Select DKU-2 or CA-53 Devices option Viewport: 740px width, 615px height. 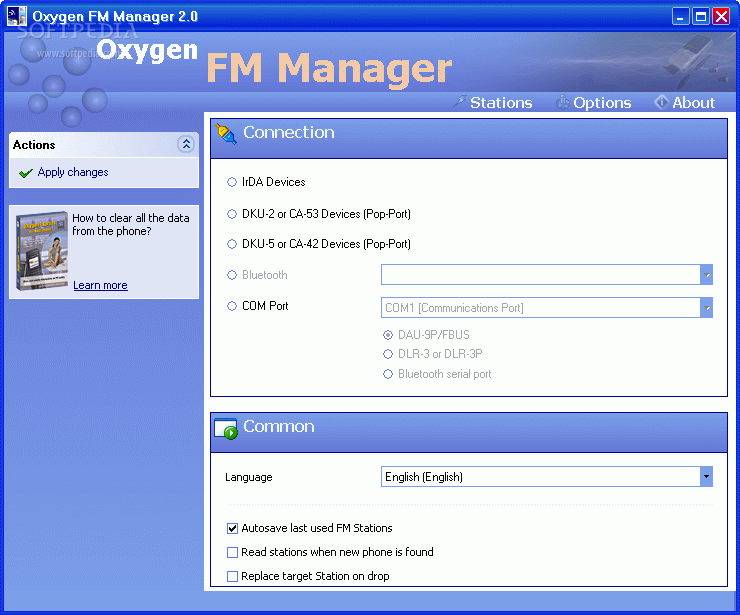[232, 214]
